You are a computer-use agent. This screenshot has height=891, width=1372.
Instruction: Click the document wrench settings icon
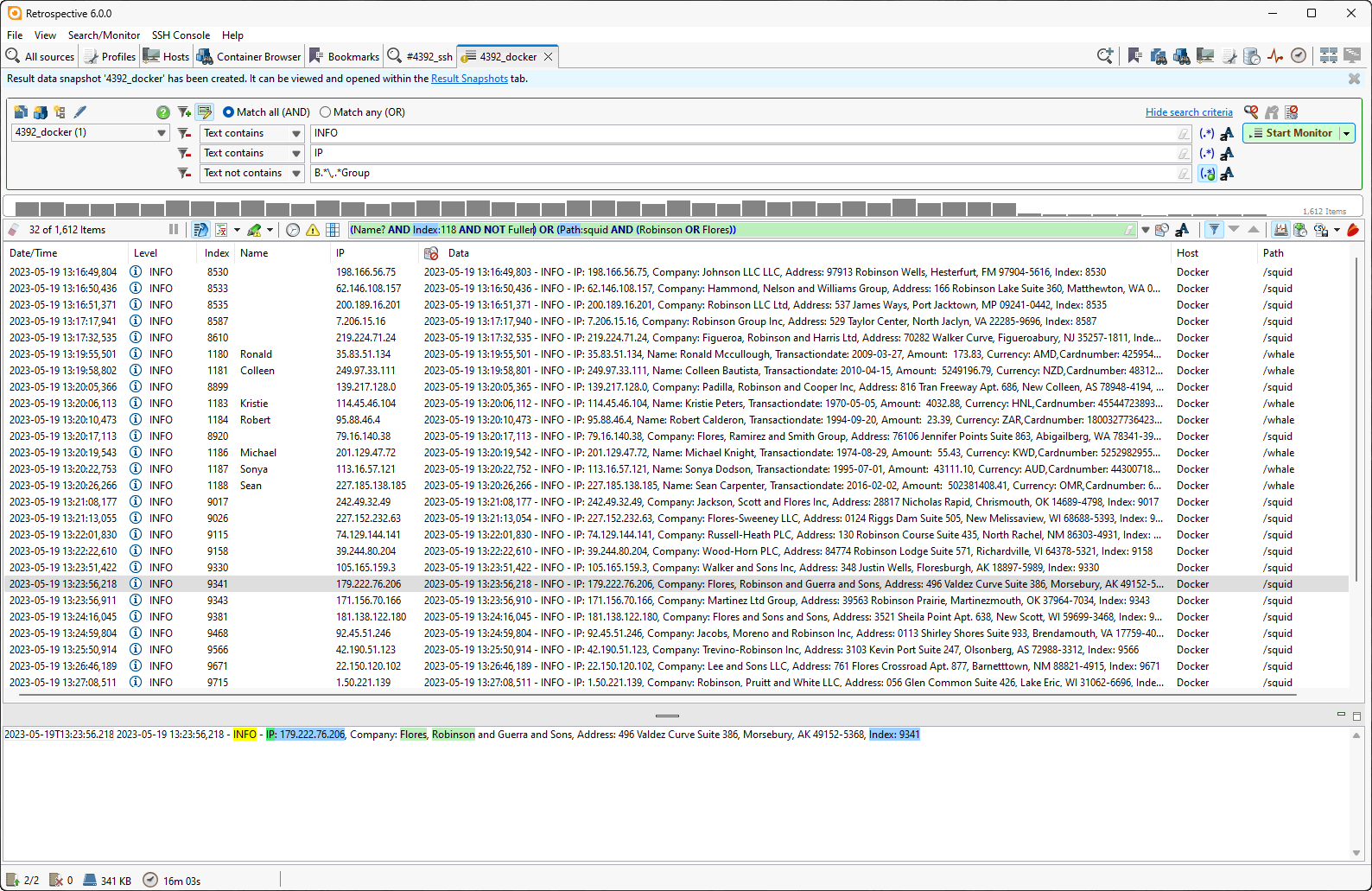click(1229, 56)
